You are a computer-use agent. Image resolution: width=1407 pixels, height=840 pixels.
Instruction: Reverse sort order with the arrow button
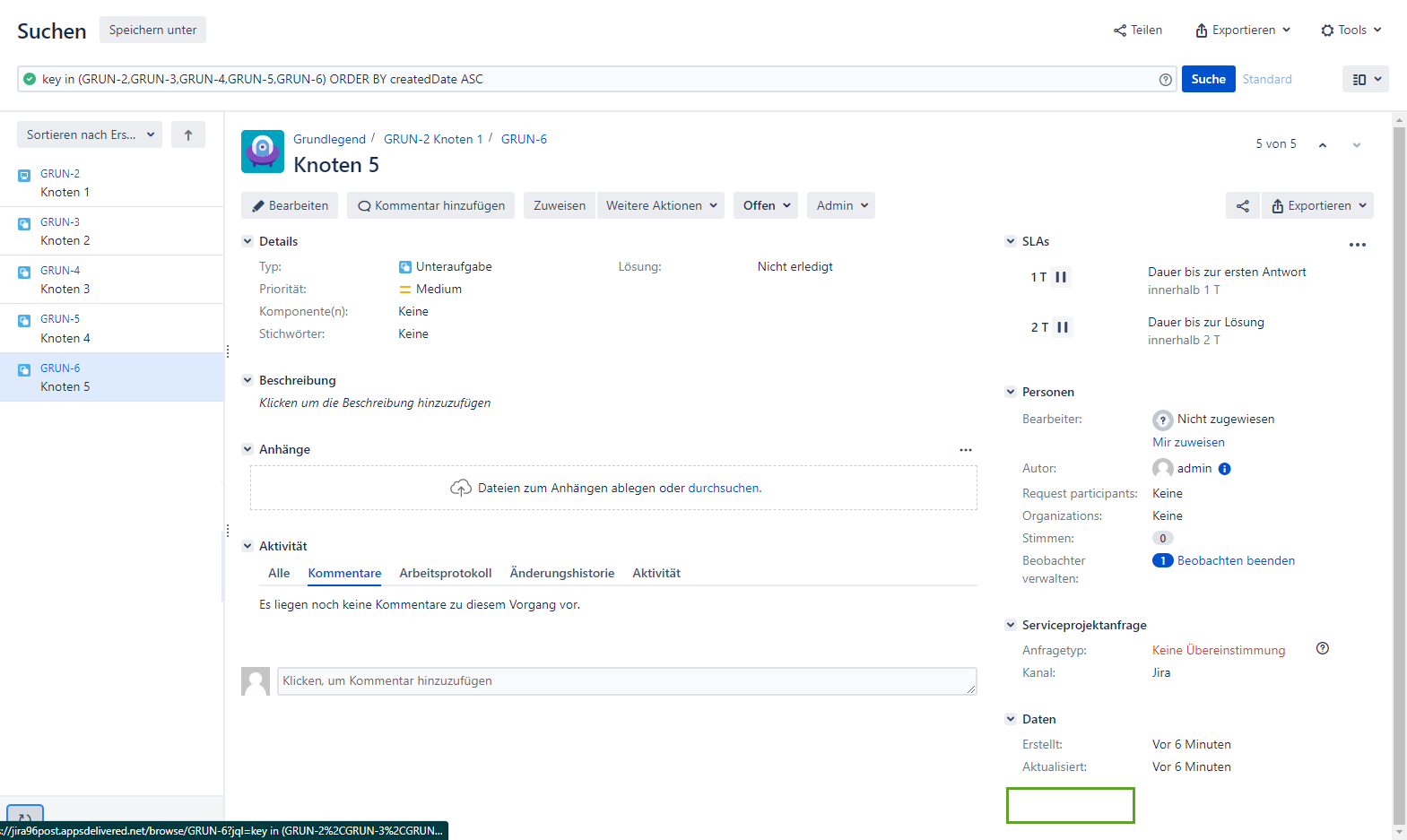pos(188,135)
